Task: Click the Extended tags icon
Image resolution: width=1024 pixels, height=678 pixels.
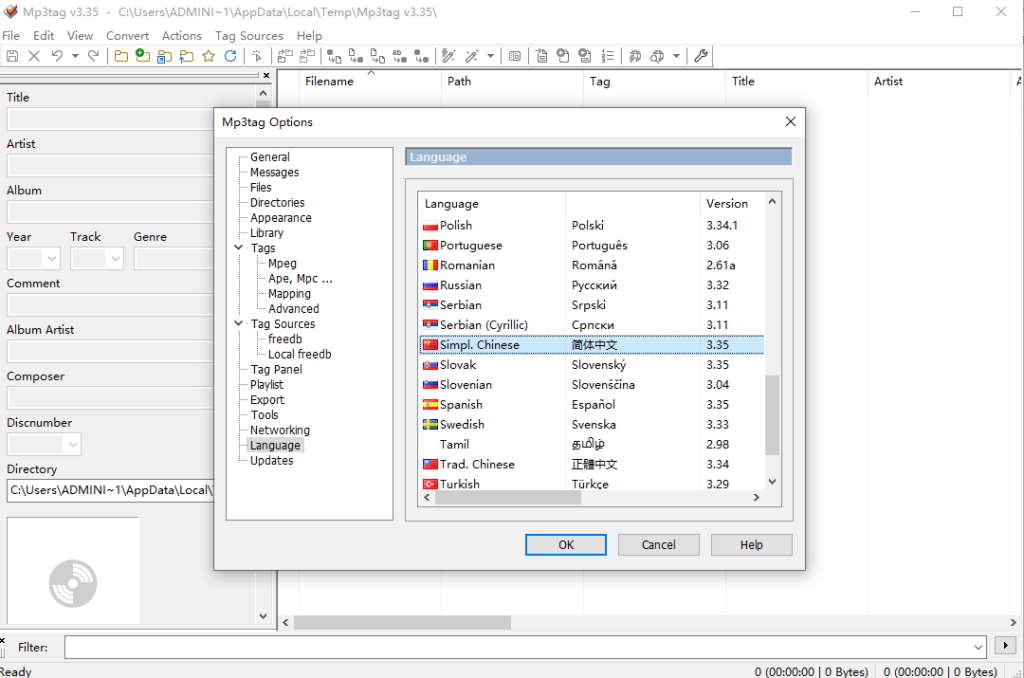Action: pyautogui.click(x=515, y=56)
